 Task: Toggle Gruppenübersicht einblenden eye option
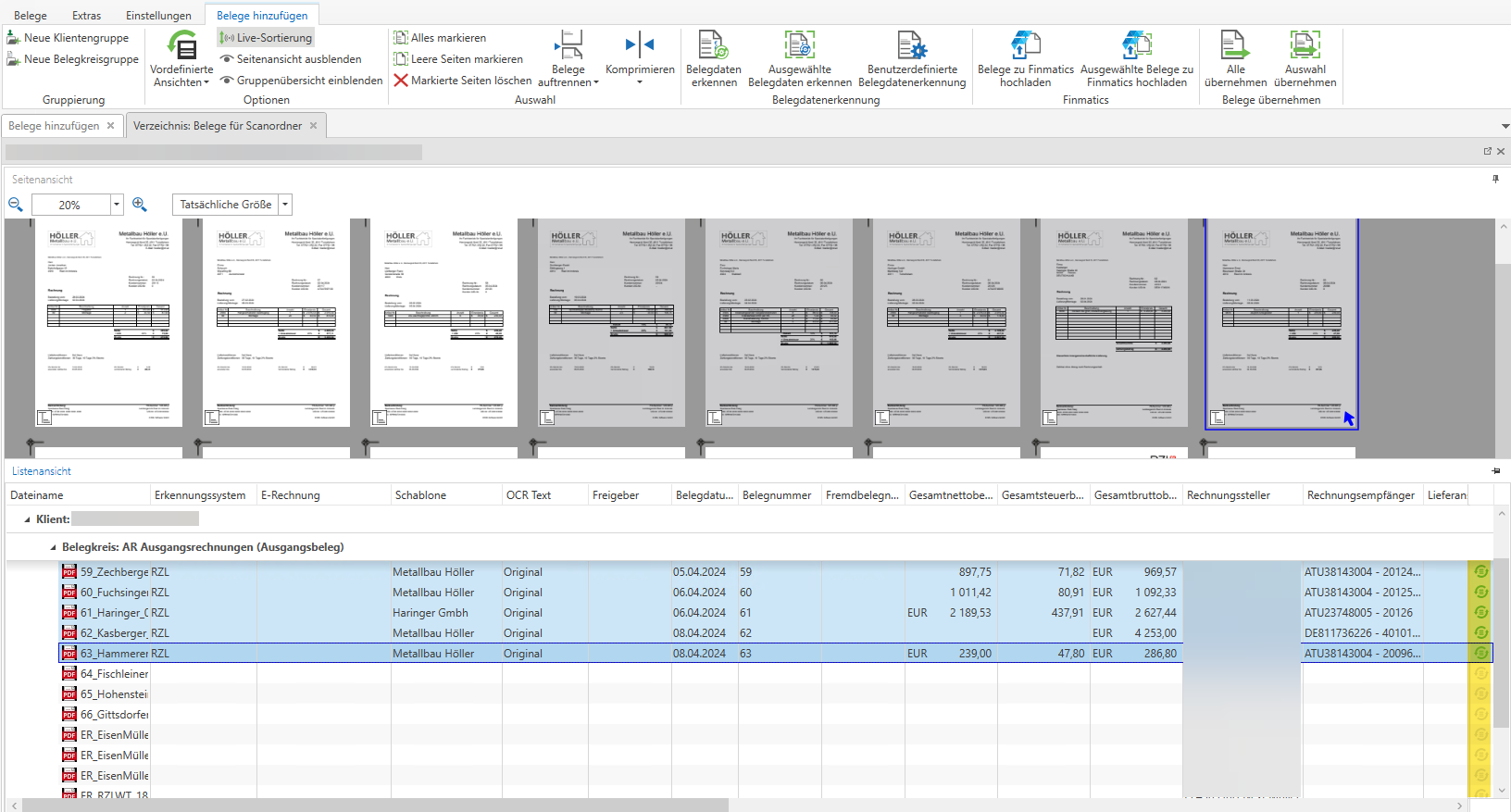coord(301,81)
